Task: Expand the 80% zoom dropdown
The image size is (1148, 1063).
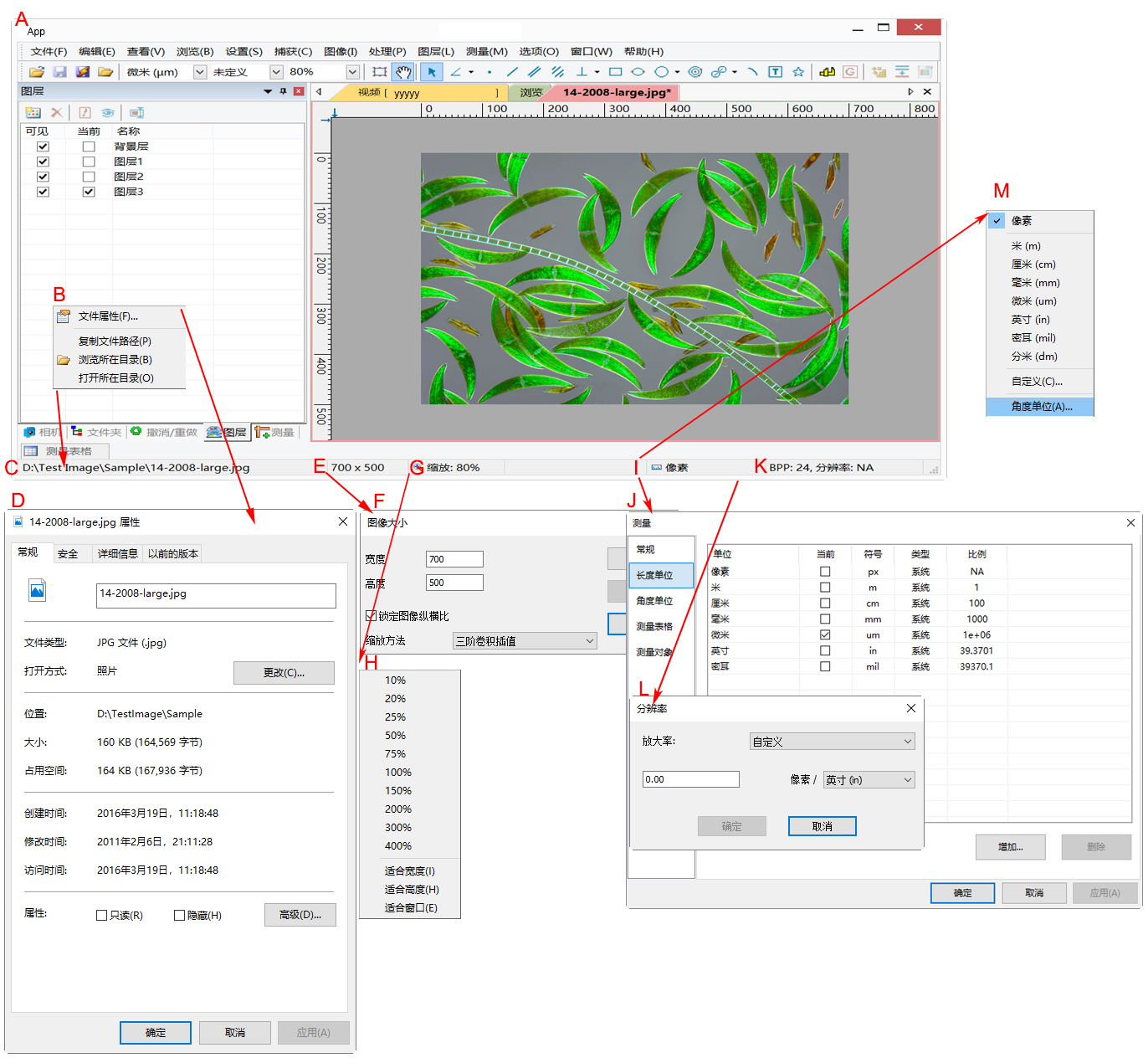Action: (352, 72)
